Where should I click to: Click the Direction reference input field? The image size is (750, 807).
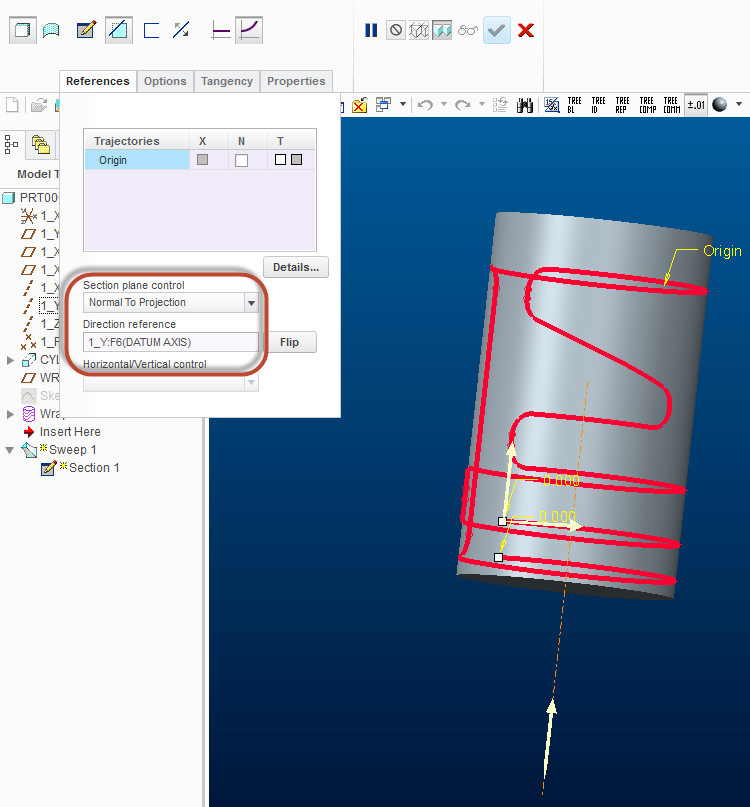(170, 342)
